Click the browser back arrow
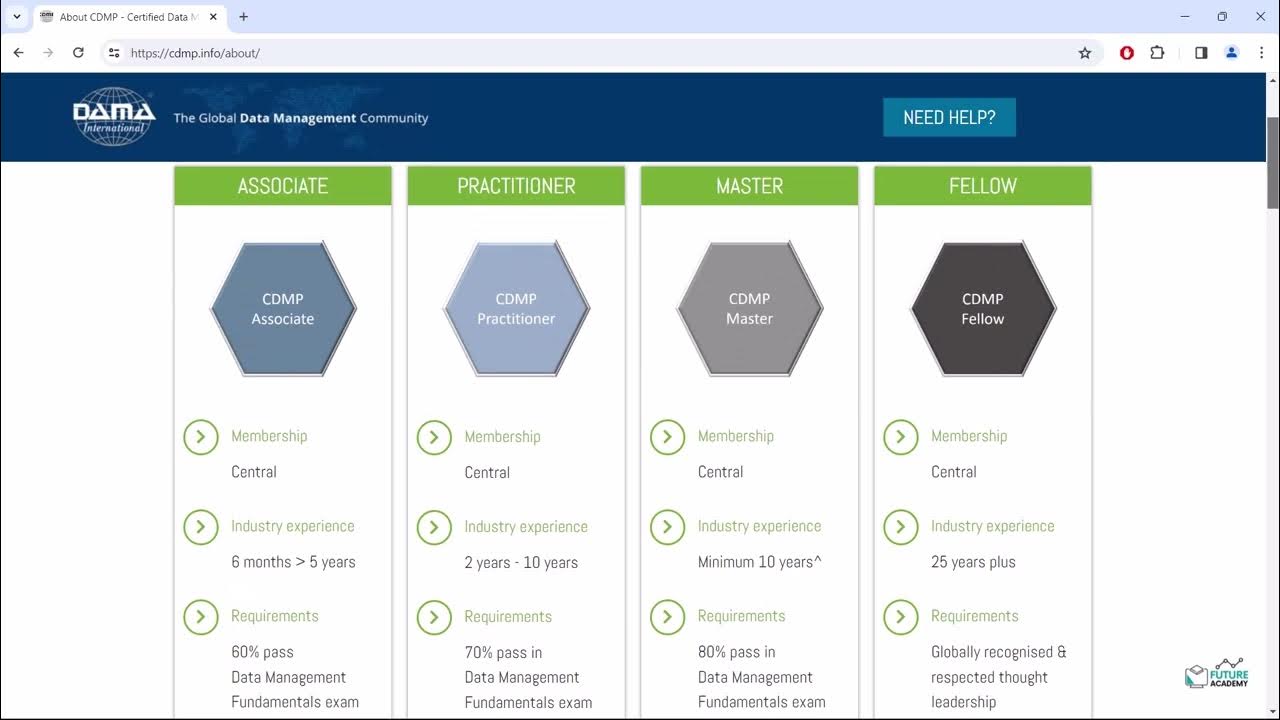Screen dimensions: 1280x720 coord(18,53)
